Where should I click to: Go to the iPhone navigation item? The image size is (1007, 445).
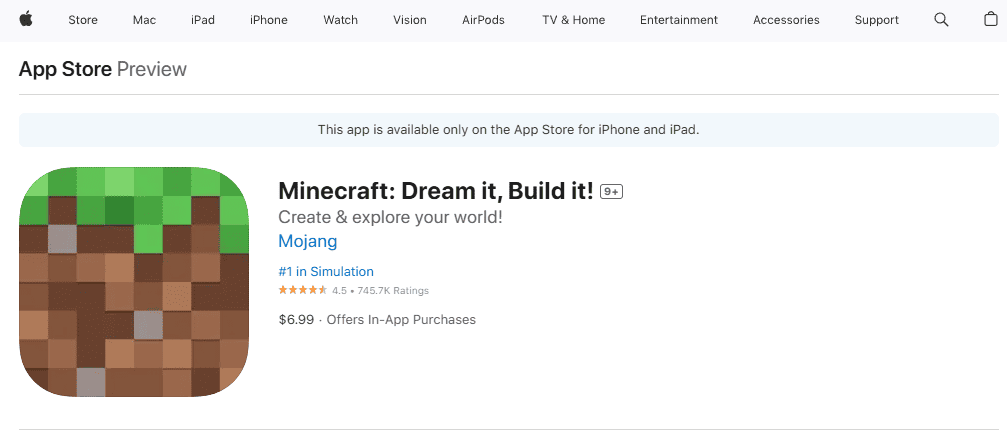(x=268, y=20)
